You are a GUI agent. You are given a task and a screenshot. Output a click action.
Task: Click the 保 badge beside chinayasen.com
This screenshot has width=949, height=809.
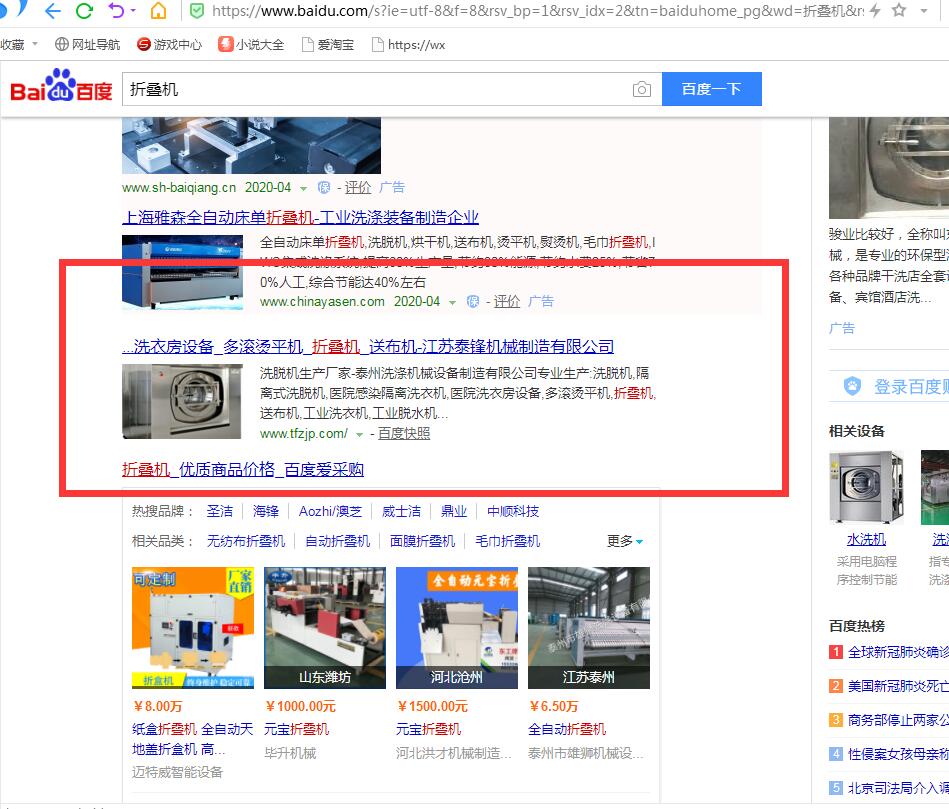[x=473, y=302]
